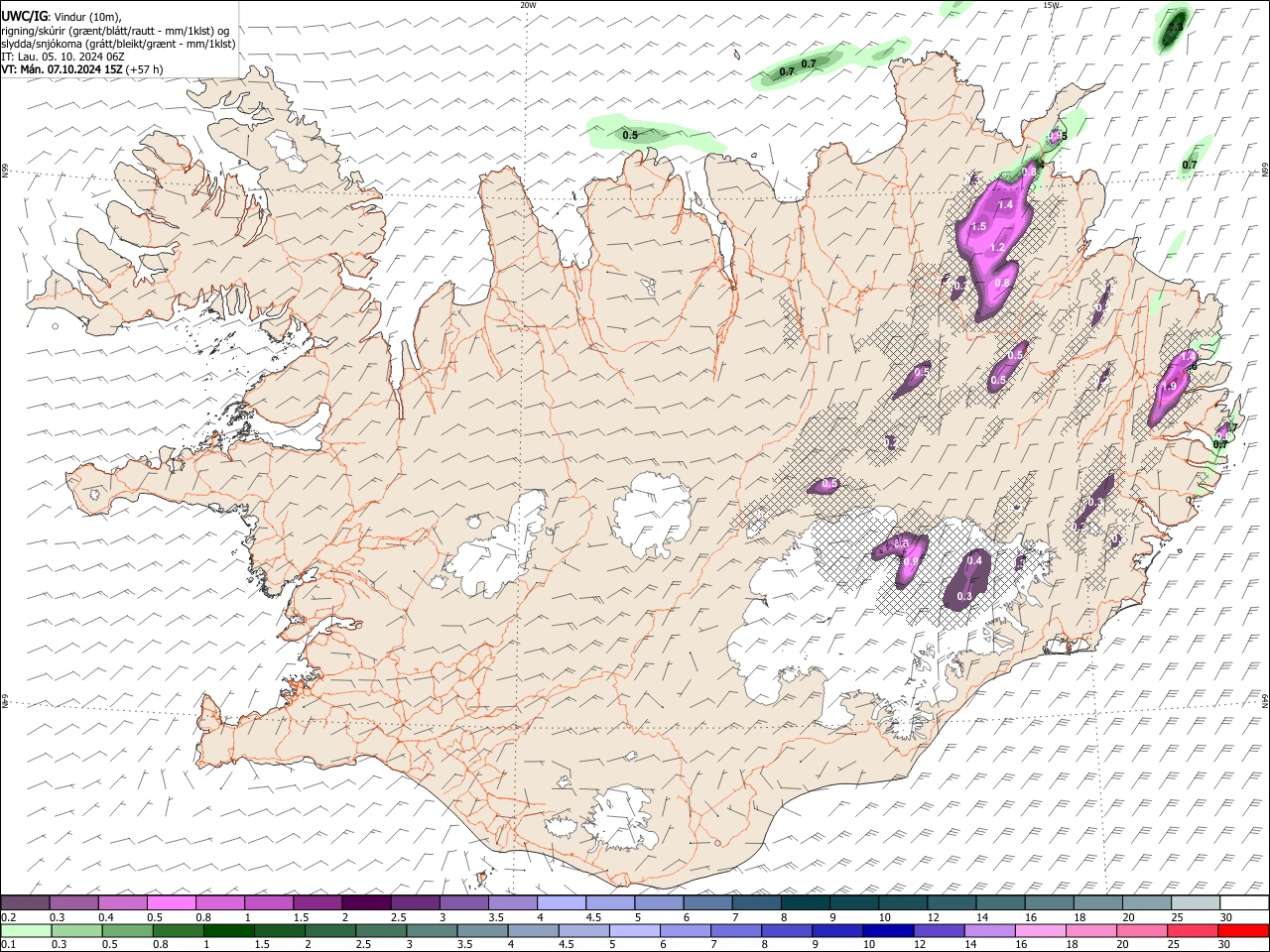Click the bright red lower swatch labeled 30

[x=1242, y=930]
